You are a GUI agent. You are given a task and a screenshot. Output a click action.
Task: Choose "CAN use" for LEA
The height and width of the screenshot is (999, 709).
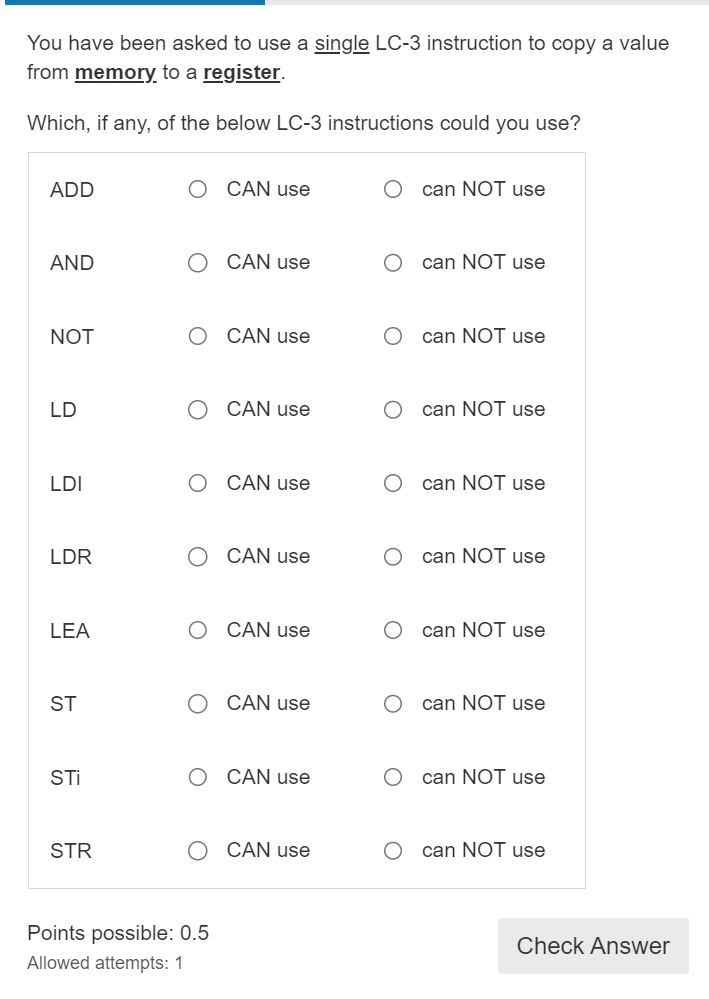coord(197,630)
